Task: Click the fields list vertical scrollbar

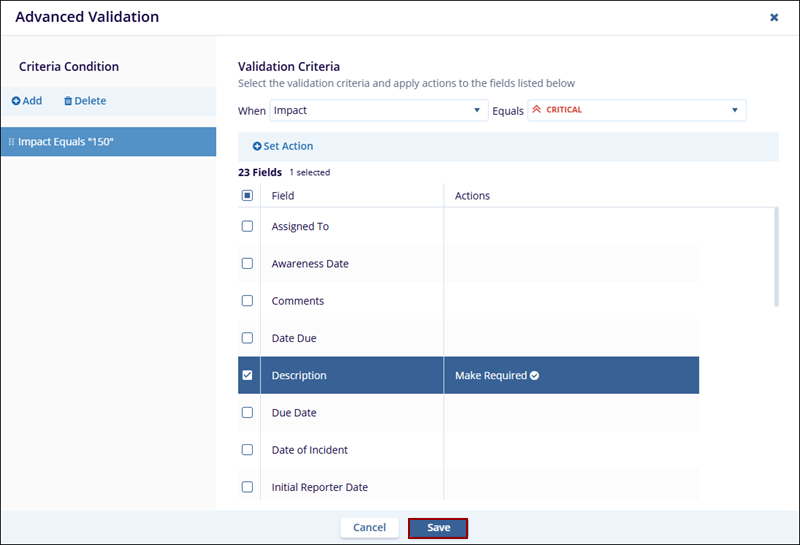Action: [777, 256]
